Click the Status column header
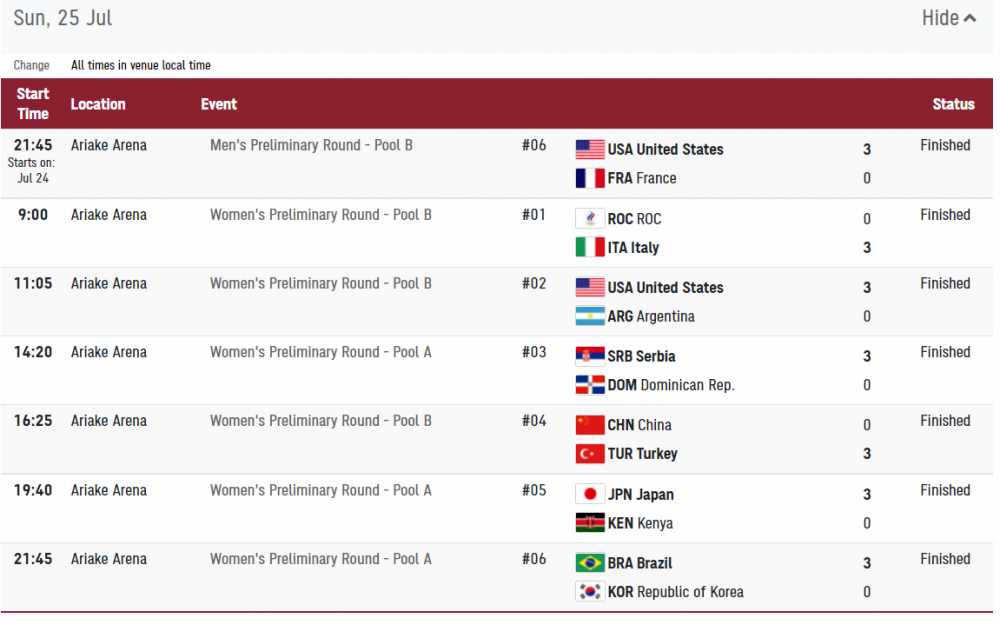This screenshot has width=1000, height=625. (x=953, y=104)
